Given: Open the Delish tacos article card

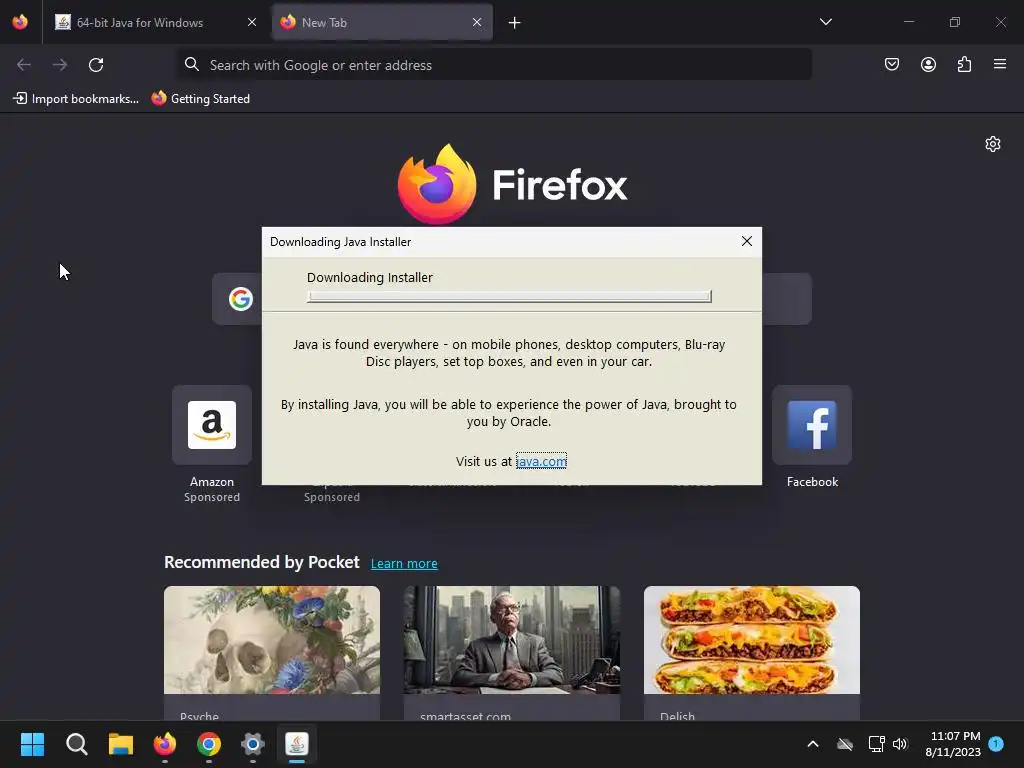Looking at the screenshot, I should [752, 653].
